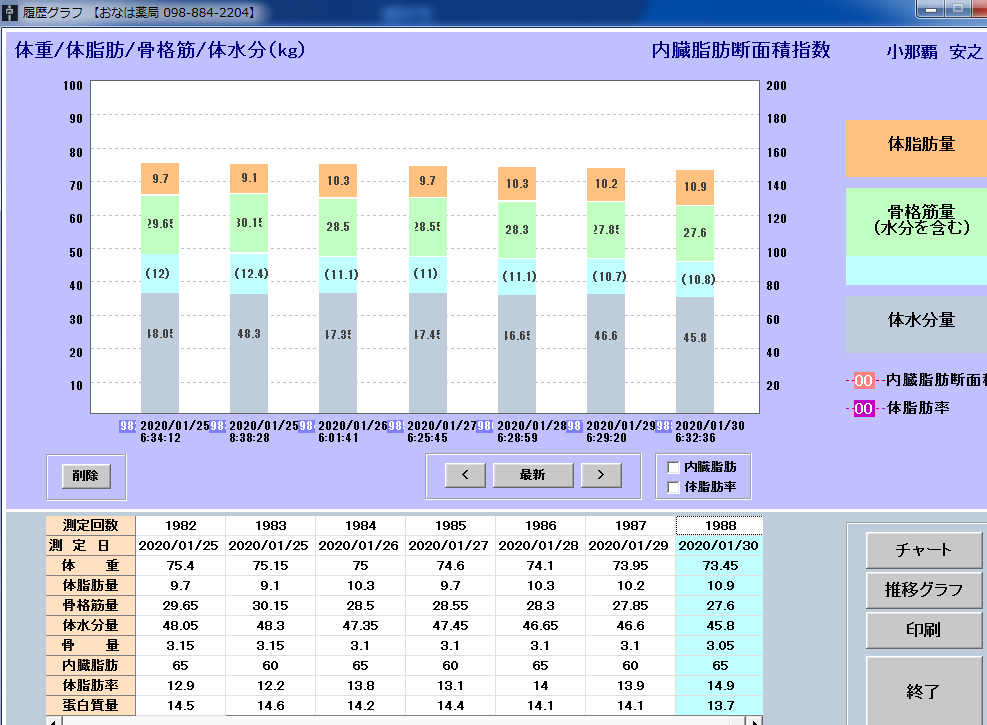Toggle the 体脂肪率 checkbox under the chart

tap(673, 487)
